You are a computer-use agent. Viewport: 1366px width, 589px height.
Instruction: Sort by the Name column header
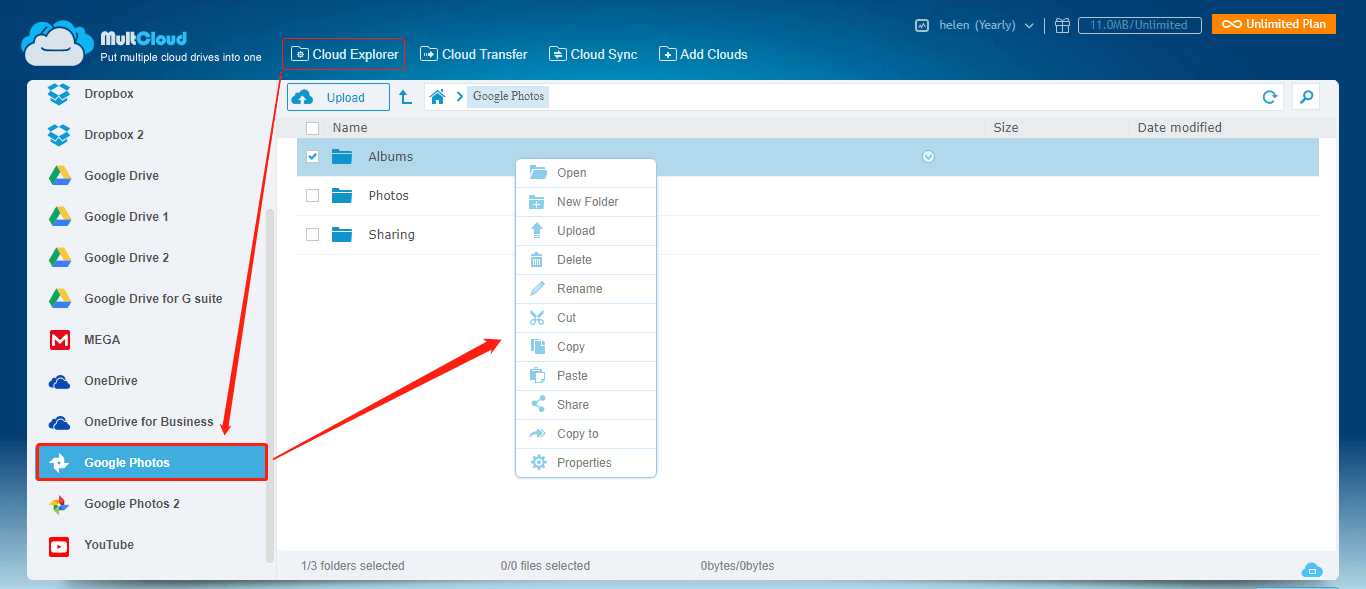pos(350,128)
